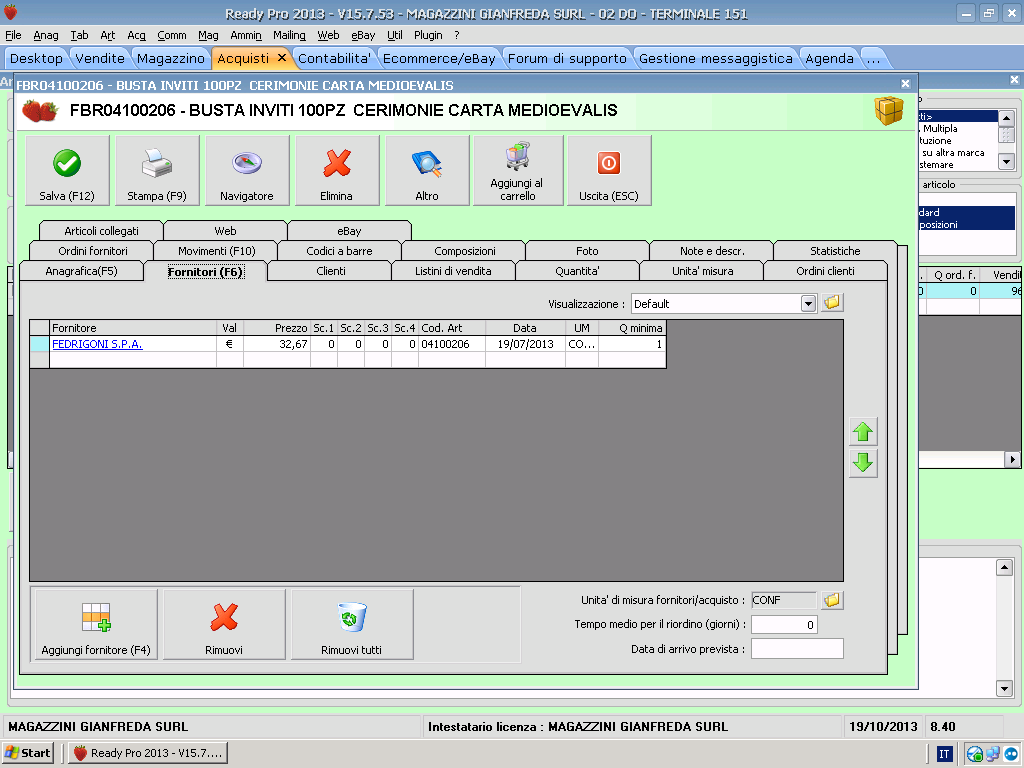Switch to the Vendite main tab
Image resolution: width=1024 pixels, height=768 pixels.
pos(100,59)
